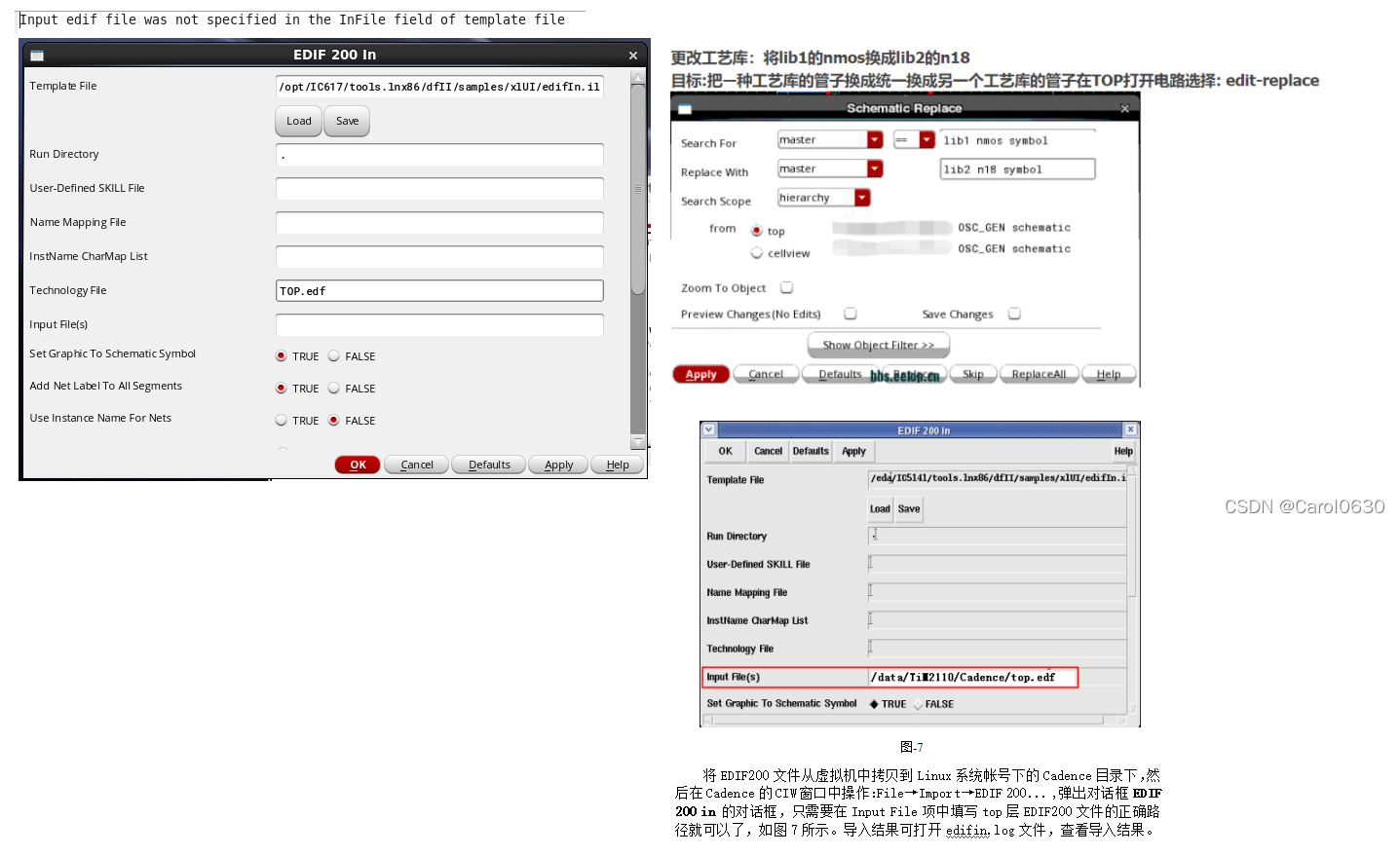Focus the empty Input File(s) field in IC617 dialog
Image resolution: width=1400 pixels, height=856 pixels.
click(x=439, y=324)
